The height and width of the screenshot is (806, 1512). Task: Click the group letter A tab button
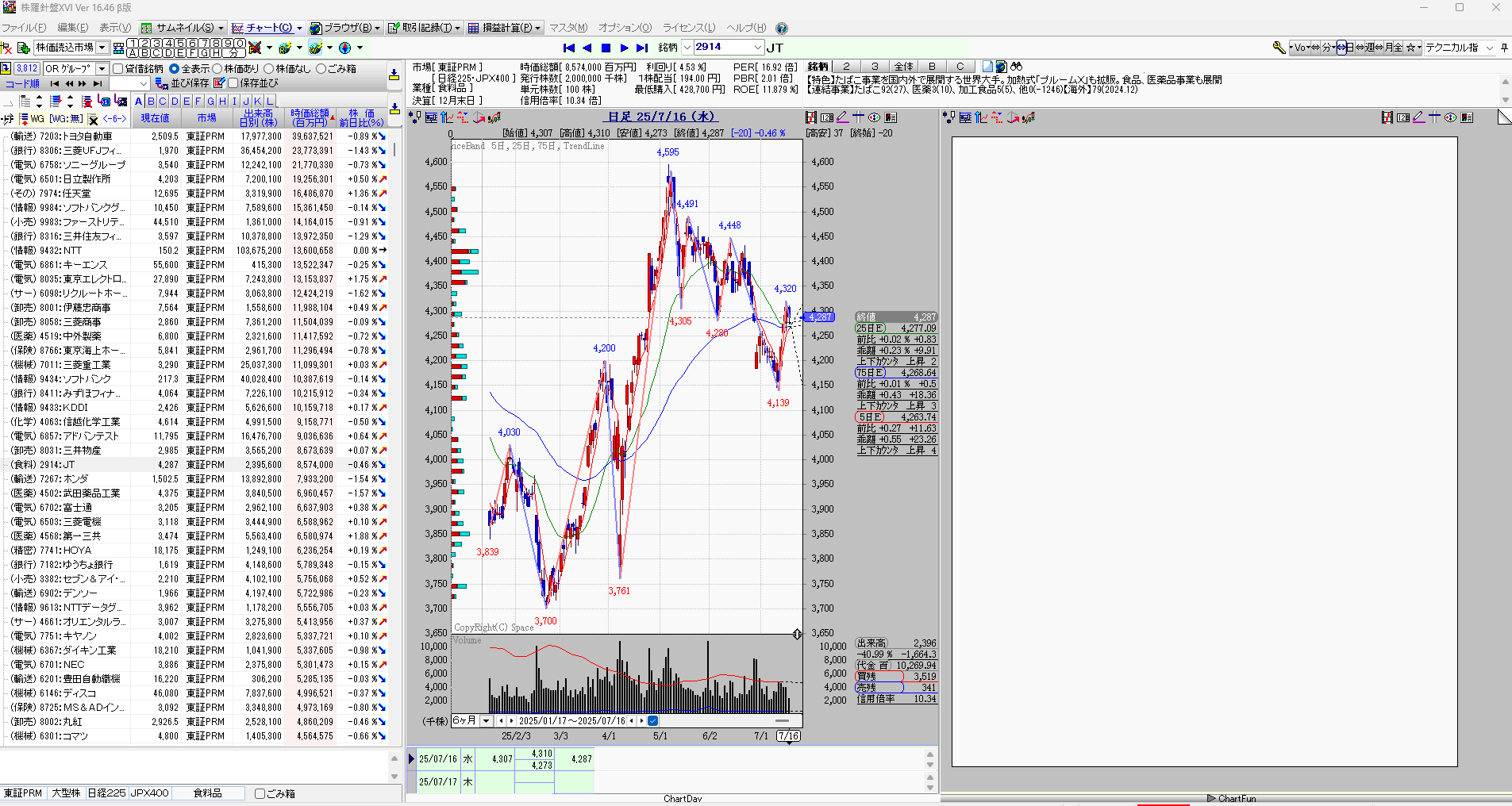[139, 102]
